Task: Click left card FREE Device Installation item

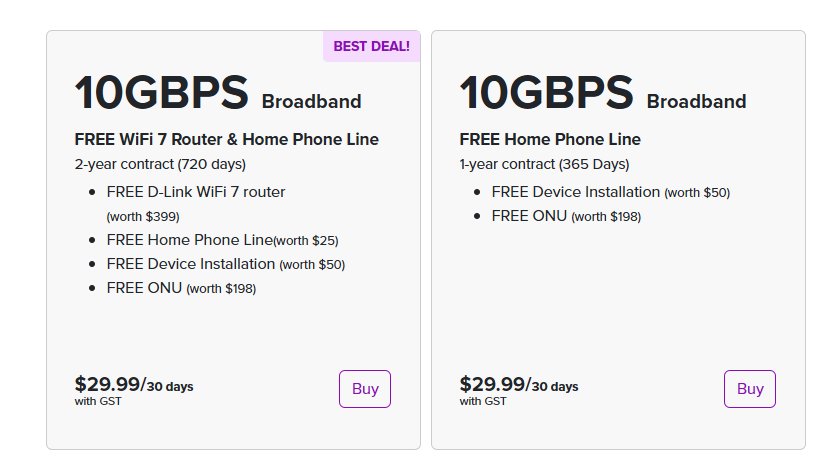Action: [x=226, y=264]
